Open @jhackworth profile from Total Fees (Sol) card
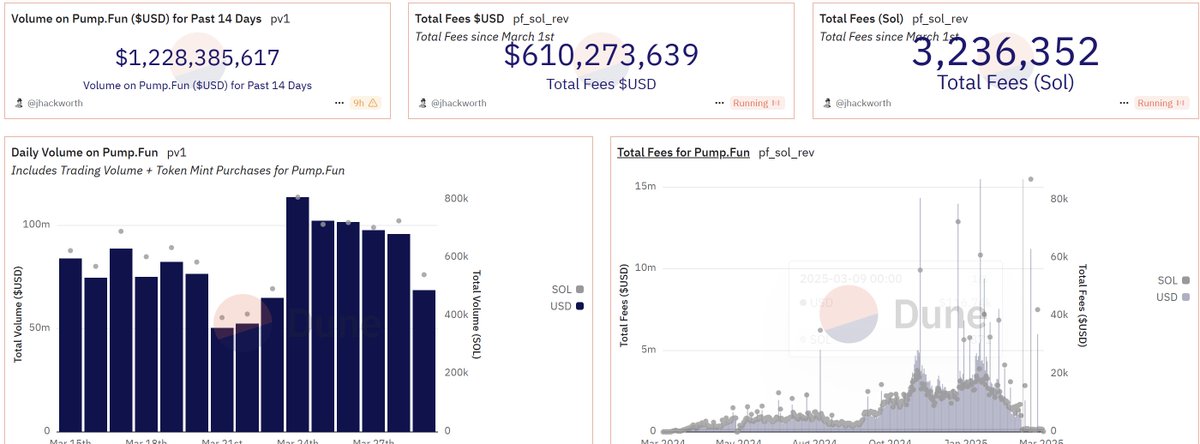Image resolution: width=1200 pixels, height=444 pixels. pos(865,103)
